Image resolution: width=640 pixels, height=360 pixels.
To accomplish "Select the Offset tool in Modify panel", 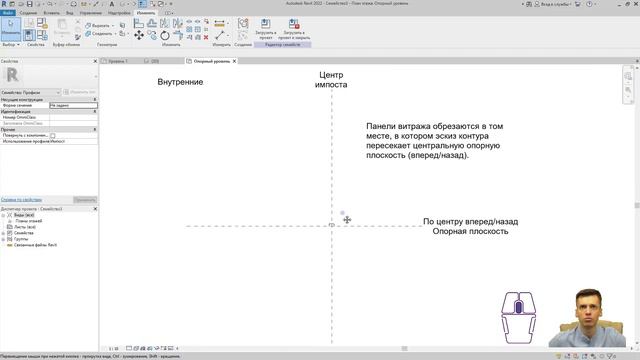I will click(152, 23).
